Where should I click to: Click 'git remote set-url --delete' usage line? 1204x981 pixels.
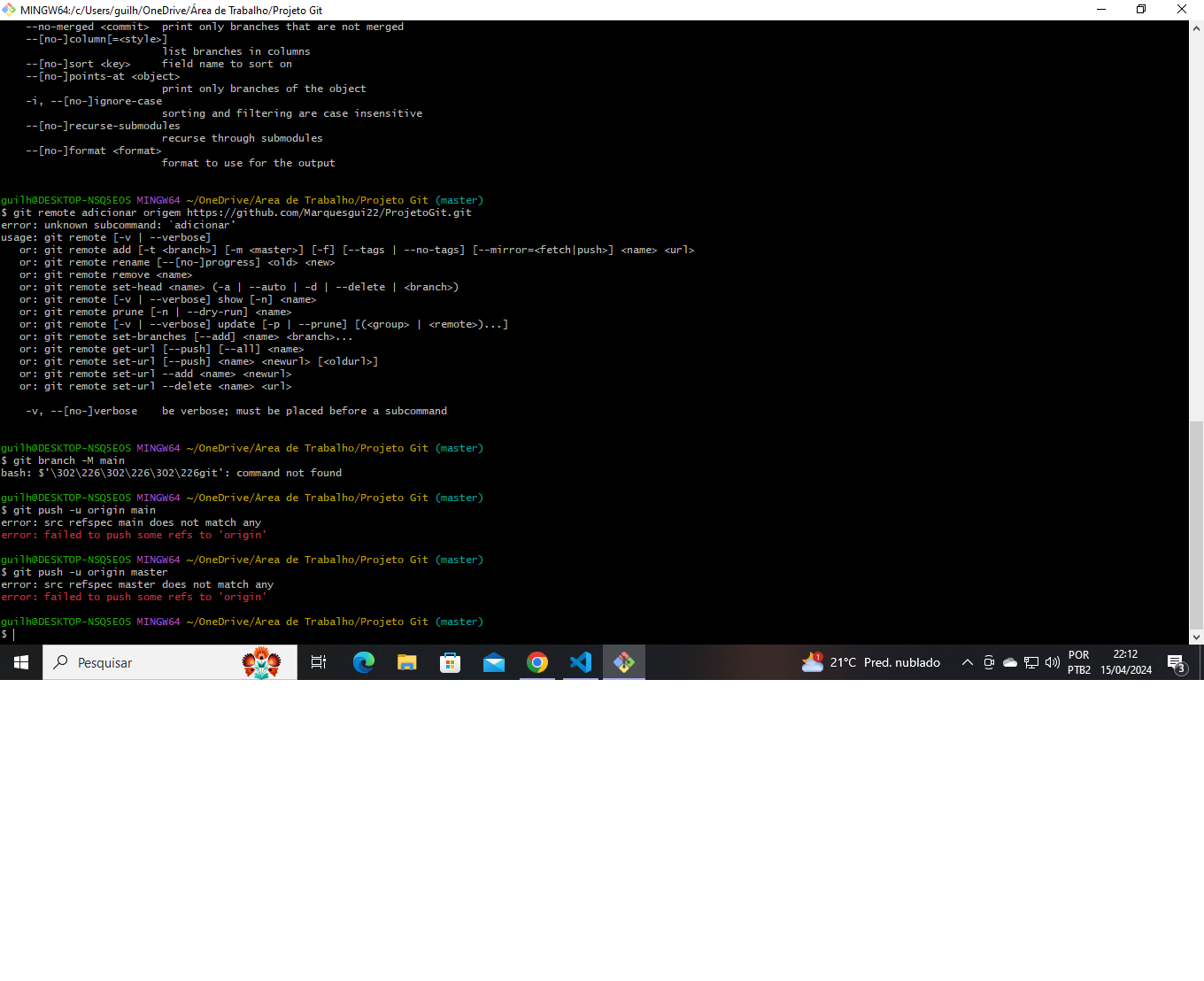tap(155, 386)
